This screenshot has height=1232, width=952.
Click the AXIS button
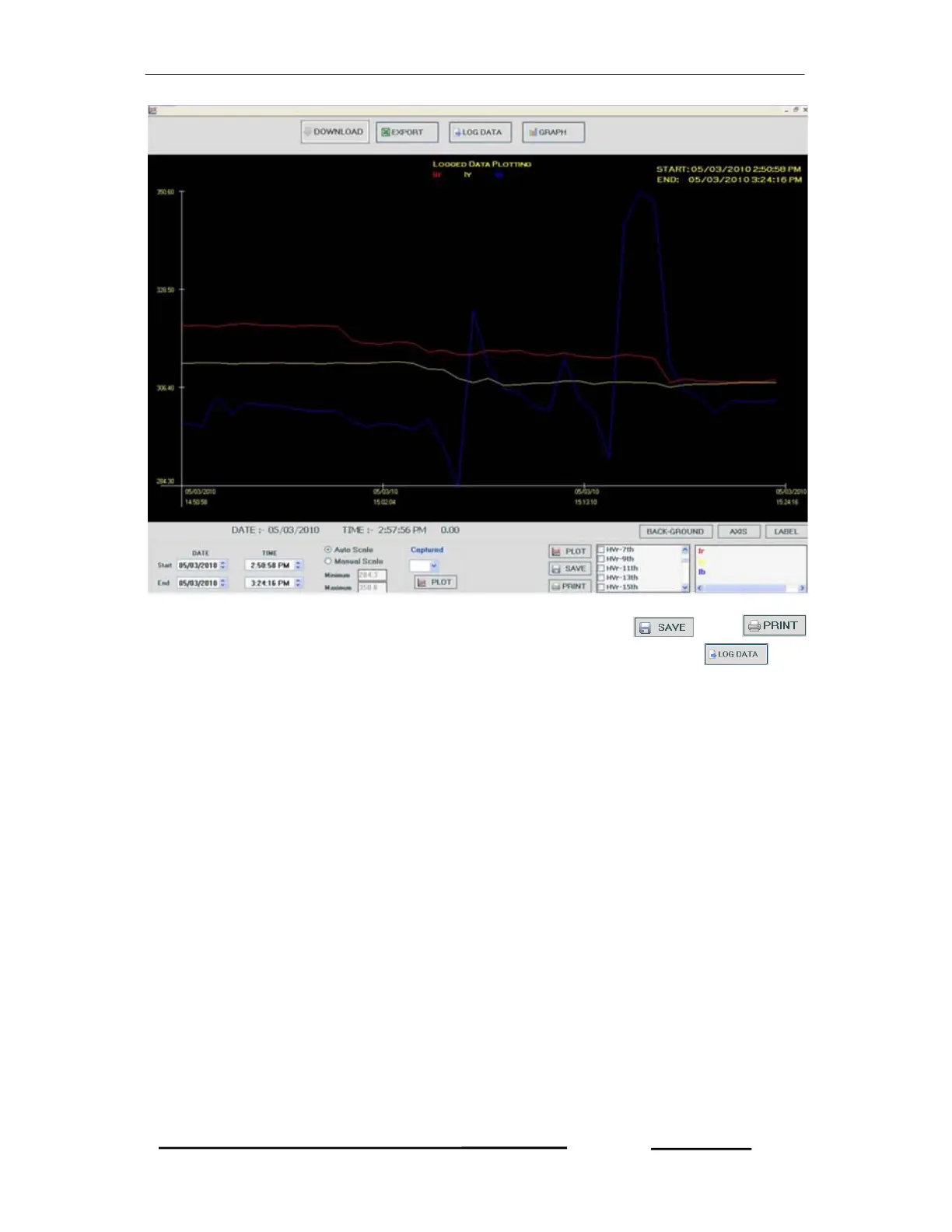[x=739, y=532]
